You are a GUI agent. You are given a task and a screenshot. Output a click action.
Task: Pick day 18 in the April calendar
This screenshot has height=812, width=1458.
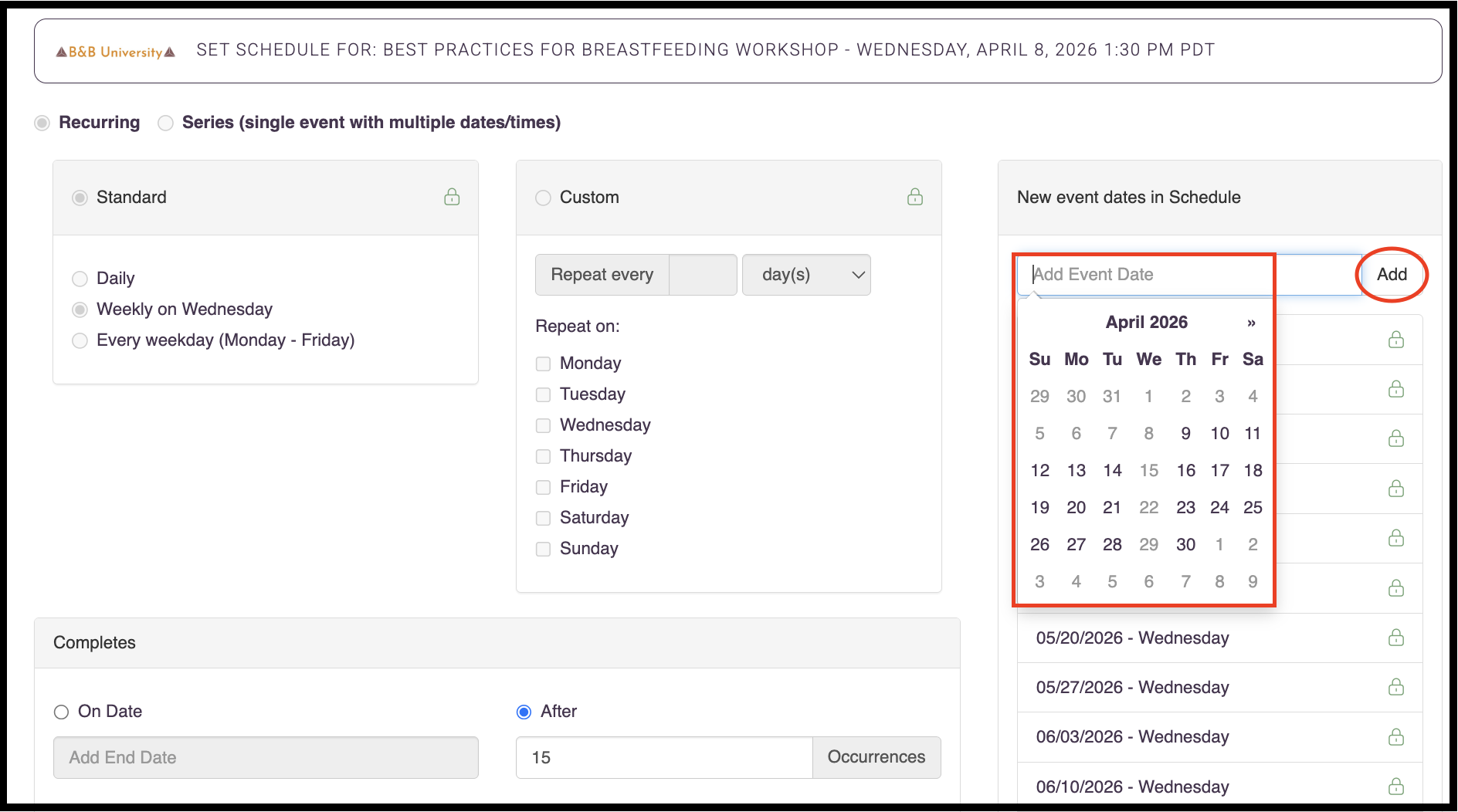tap(1253, 470)
